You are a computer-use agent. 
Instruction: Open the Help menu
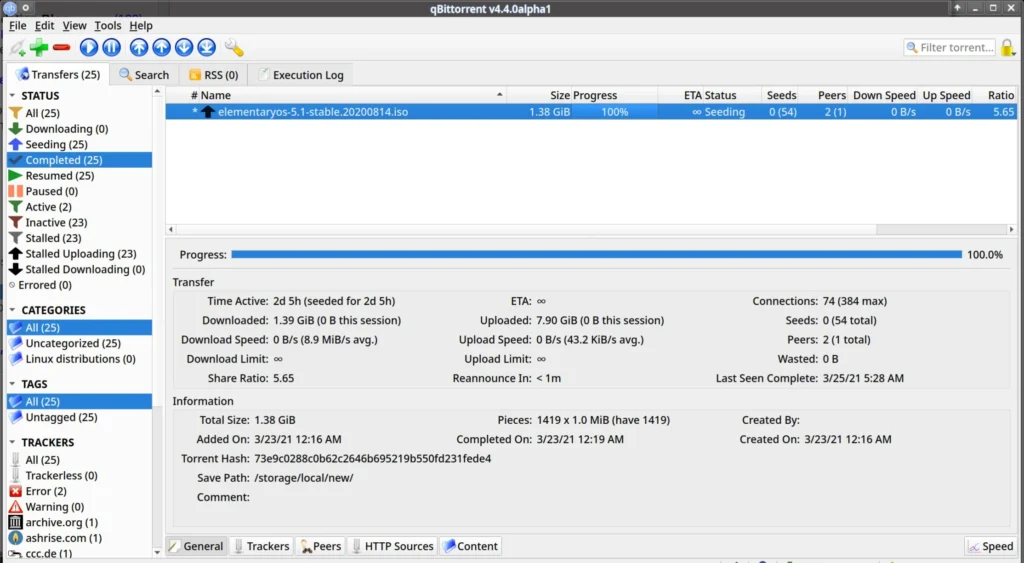coord(141,25)
